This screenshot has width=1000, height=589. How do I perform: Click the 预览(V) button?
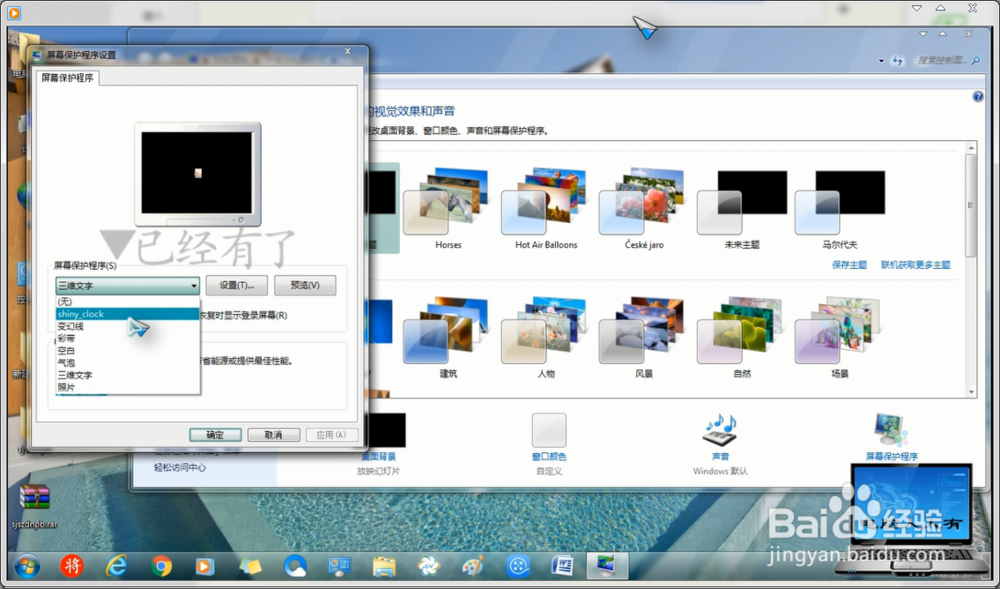click(x=305, y=285)
